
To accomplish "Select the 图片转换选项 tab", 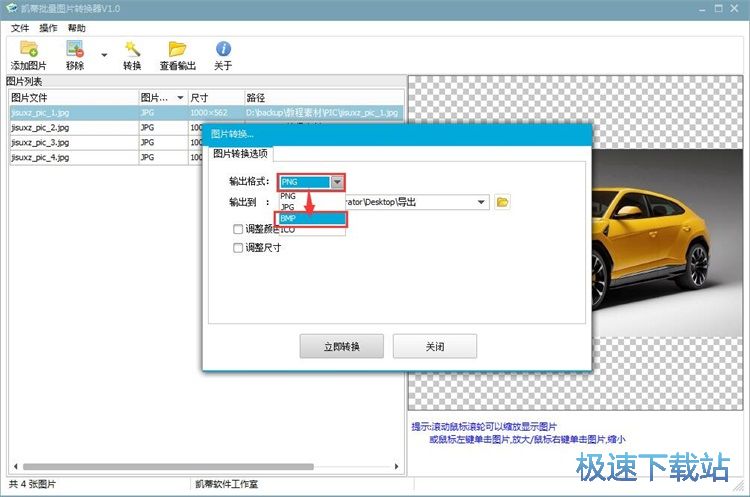I will [240, 154].
